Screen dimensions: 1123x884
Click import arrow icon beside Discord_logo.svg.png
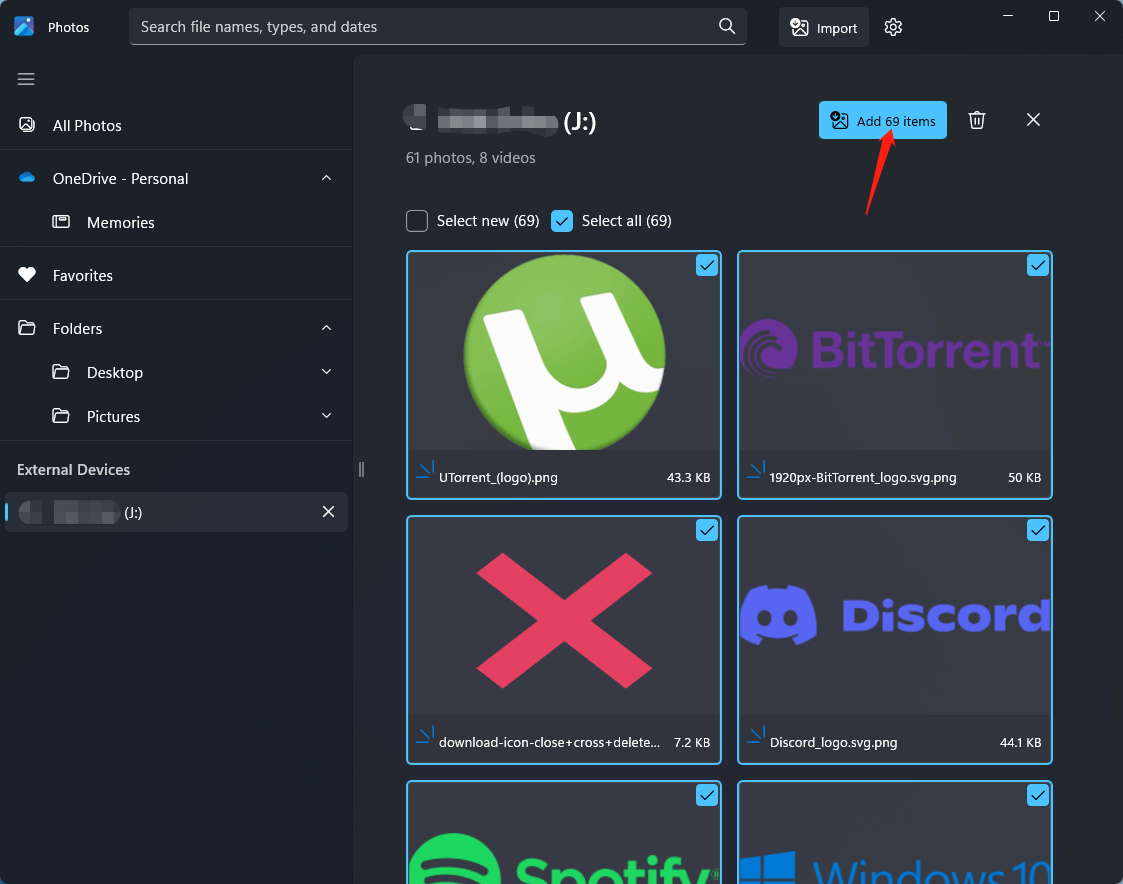click(x=756, y=736)
